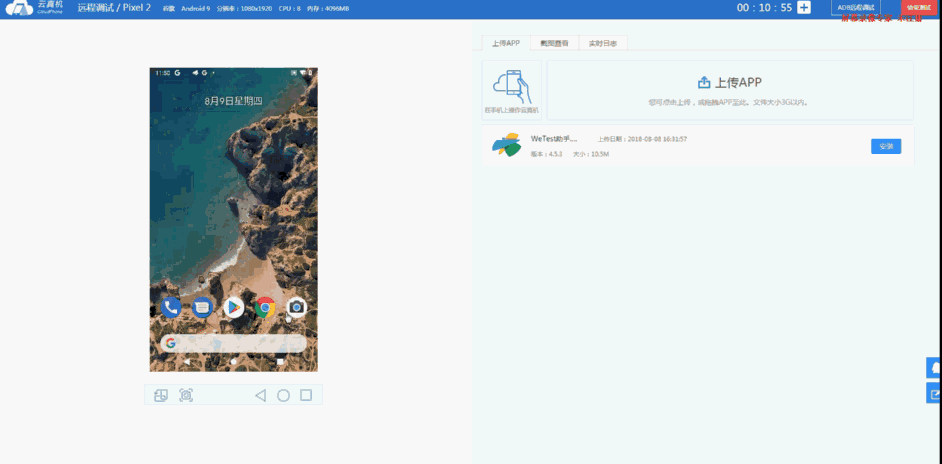Viewport: 942px width, 464px height.
Task: Click the rotate screen icon below the phone
Action: click(160, 395)
